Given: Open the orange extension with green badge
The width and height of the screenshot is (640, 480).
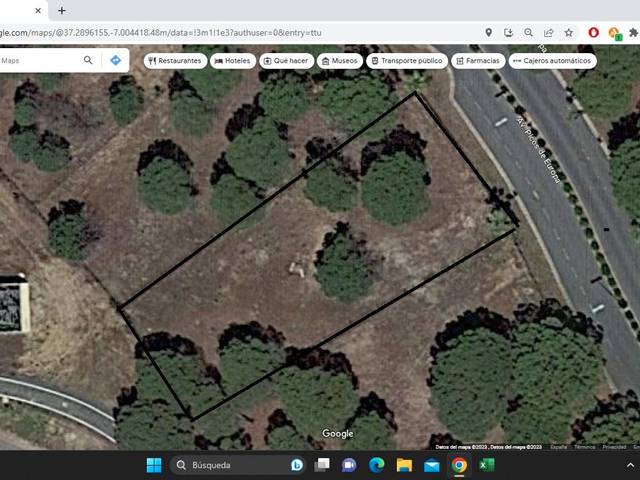Looking at the screenshot, I should 614,33.
